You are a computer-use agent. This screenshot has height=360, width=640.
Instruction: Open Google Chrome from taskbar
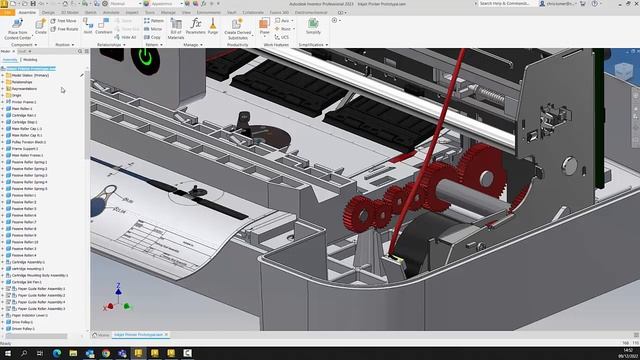click(x=106, y=353)
